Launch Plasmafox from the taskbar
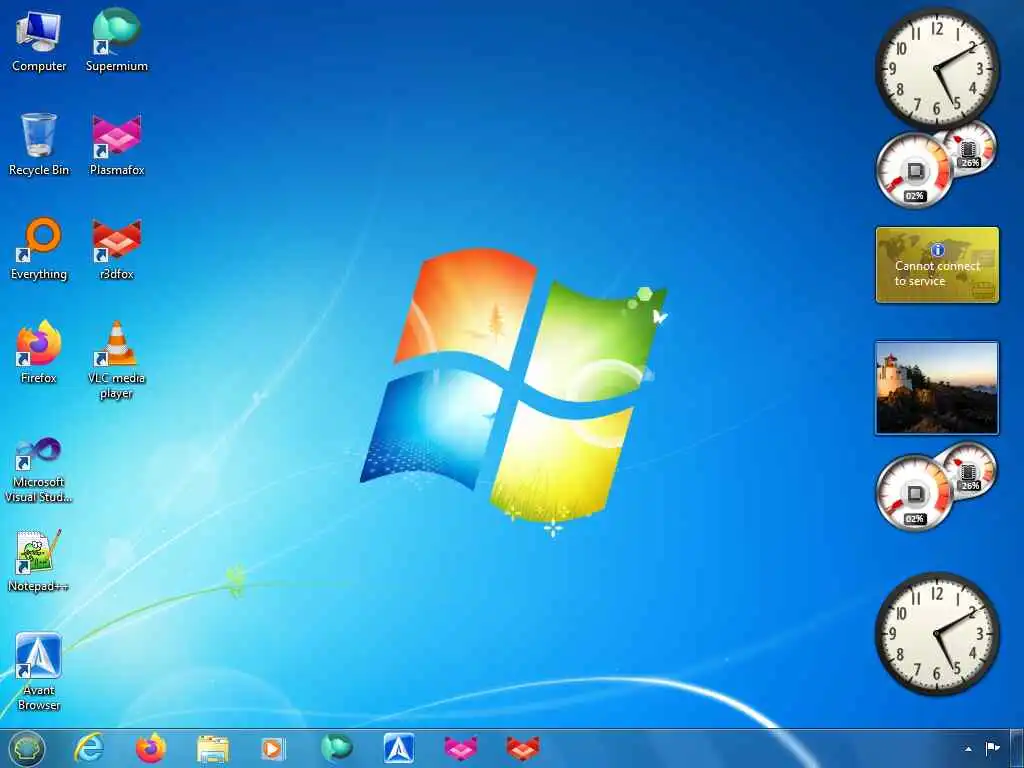Viewport: 1024px width, 768px height. [x=460, y=748]
